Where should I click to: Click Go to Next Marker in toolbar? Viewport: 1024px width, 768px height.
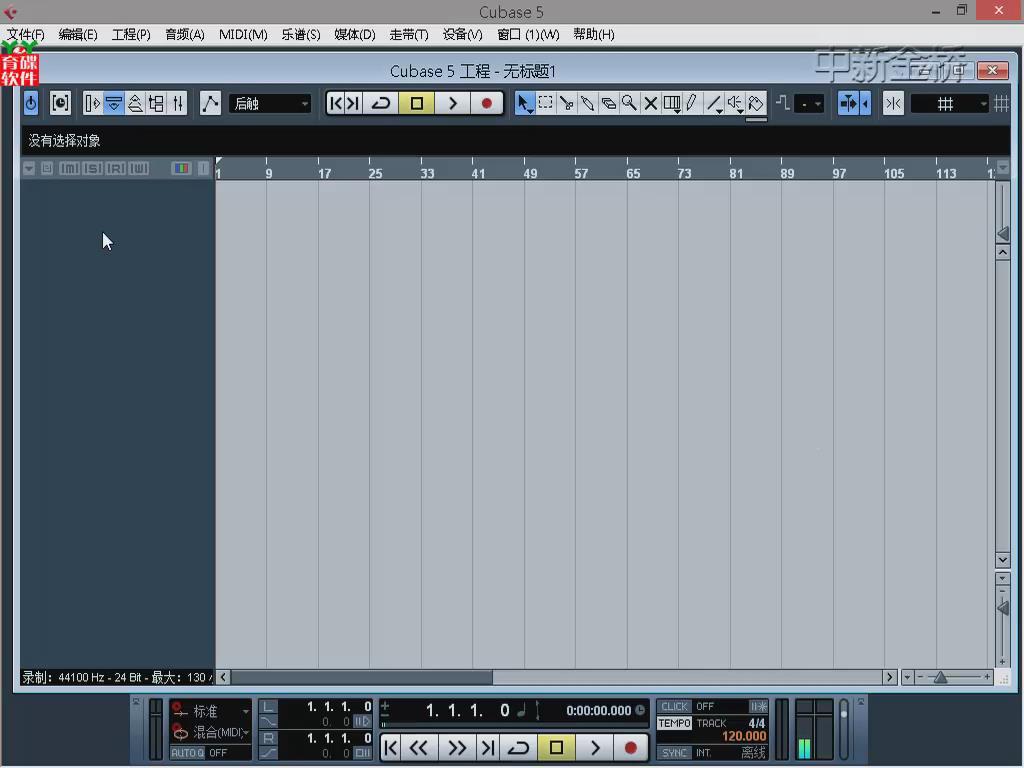tap(353, 103)
